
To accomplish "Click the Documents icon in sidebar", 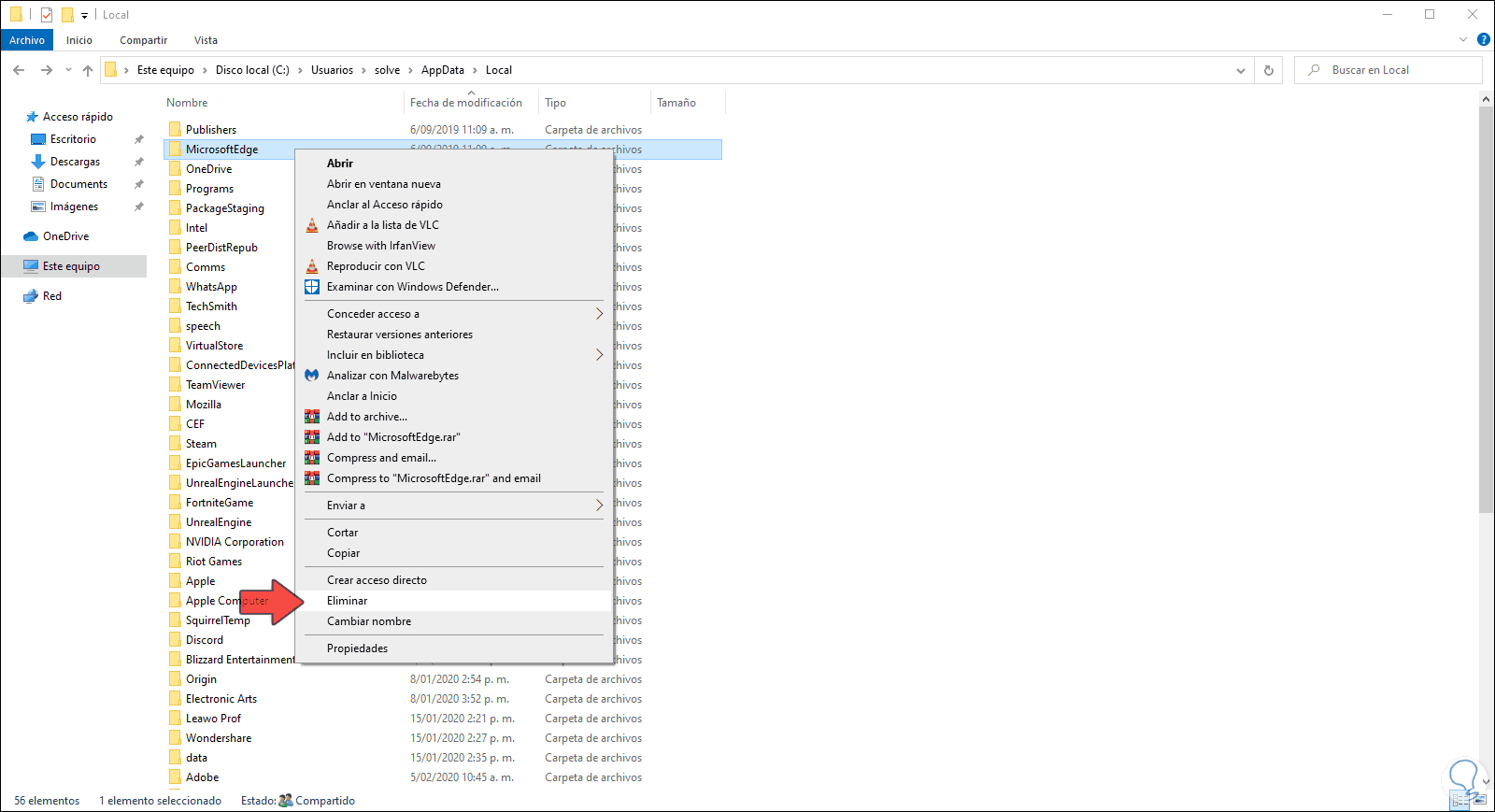I will tap(38, 184).
